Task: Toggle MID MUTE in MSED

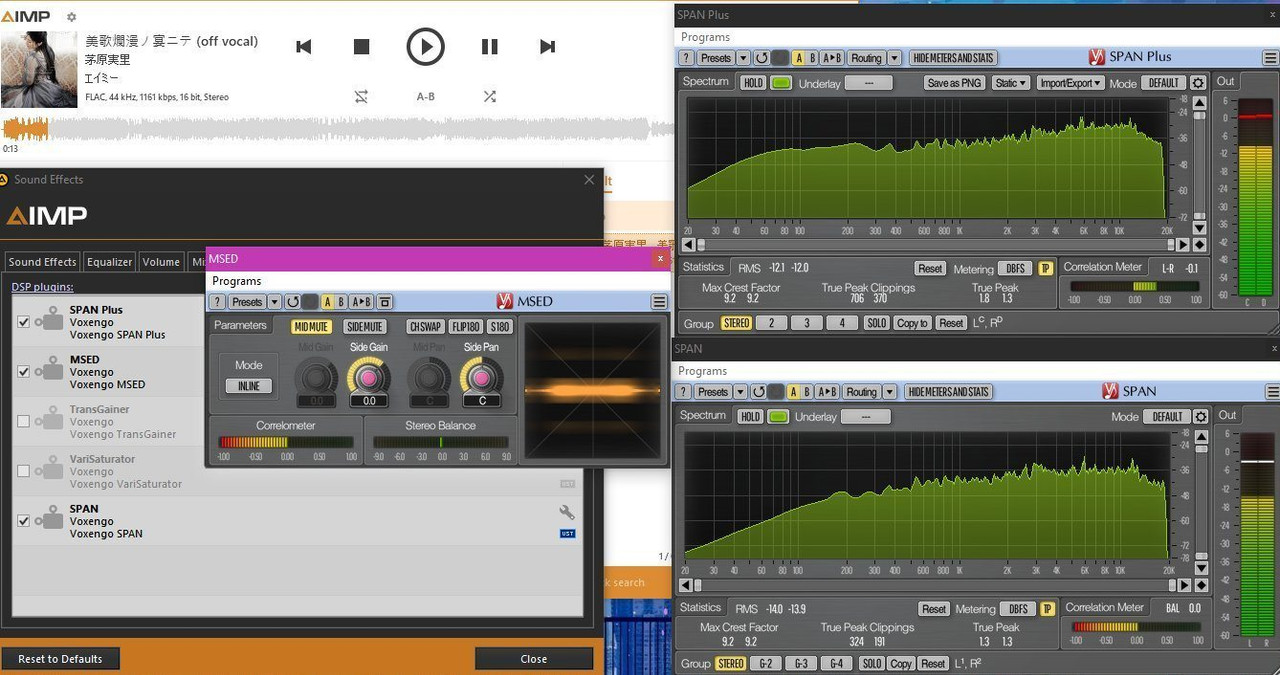Action: pyautogui.click(x=311, y=327)
